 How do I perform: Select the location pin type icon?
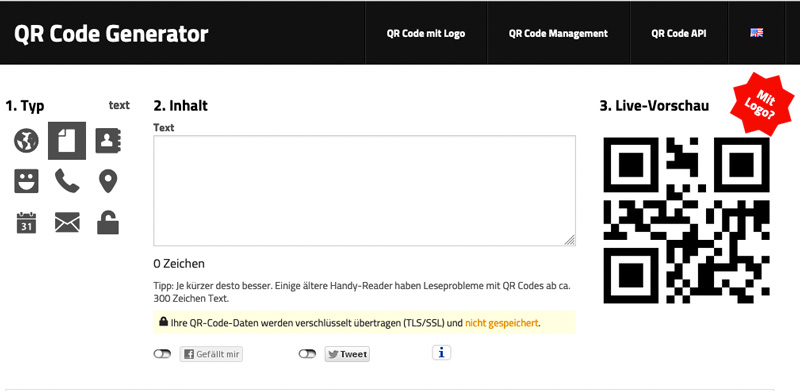pos(108,181)
